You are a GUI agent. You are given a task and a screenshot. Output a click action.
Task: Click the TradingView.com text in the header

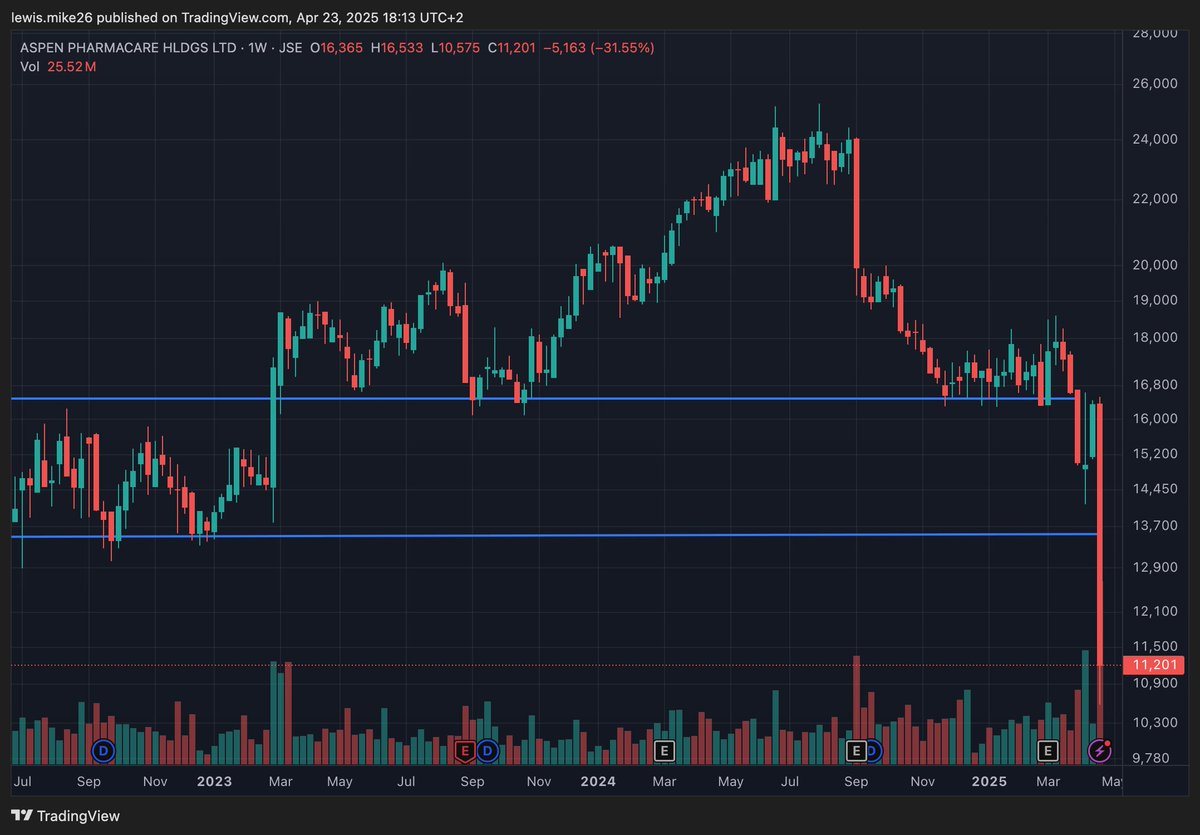coord(234,18)
